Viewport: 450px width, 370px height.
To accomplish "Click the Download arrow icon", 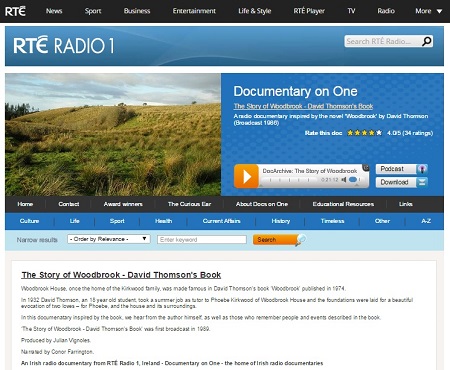I will pos(422,182).
